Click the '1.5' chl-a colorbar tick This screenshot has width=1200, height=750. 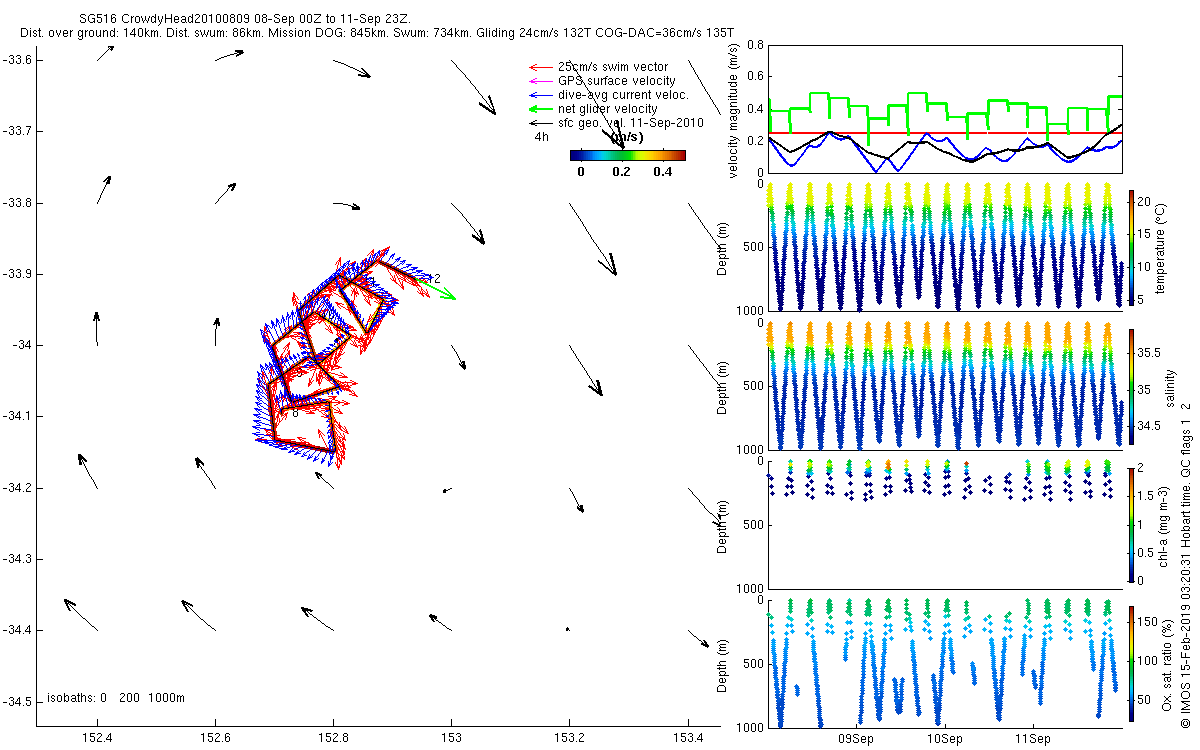pyautogui.click(x=1145, y=496)
